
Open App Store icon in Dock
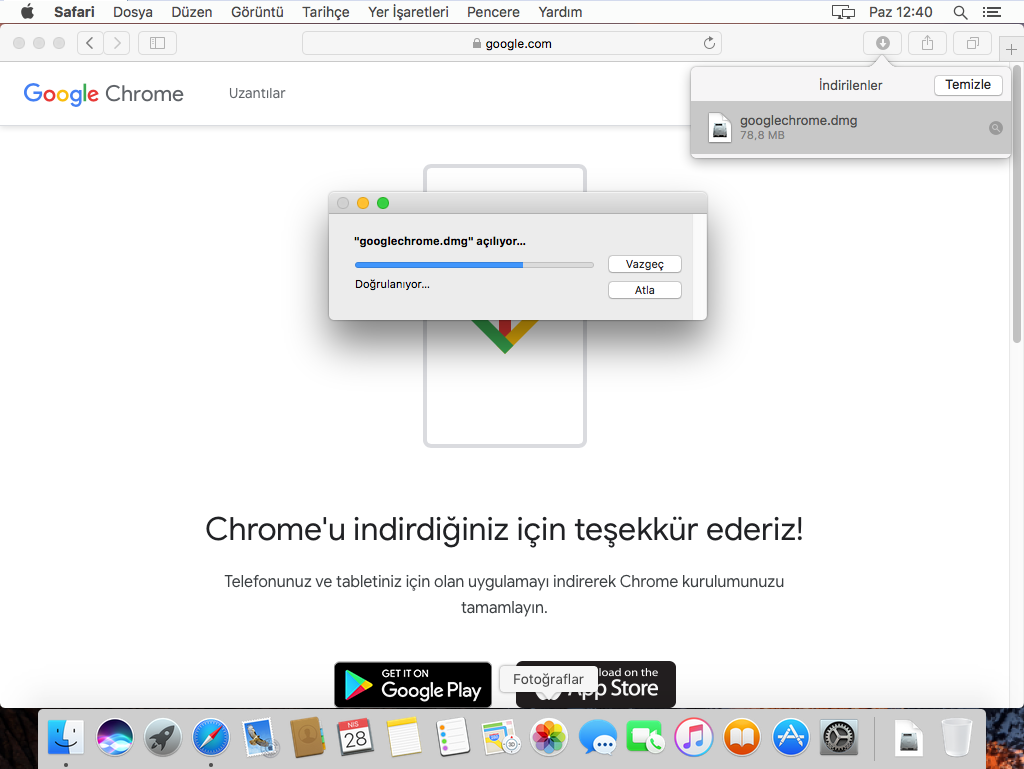point(790,738)
